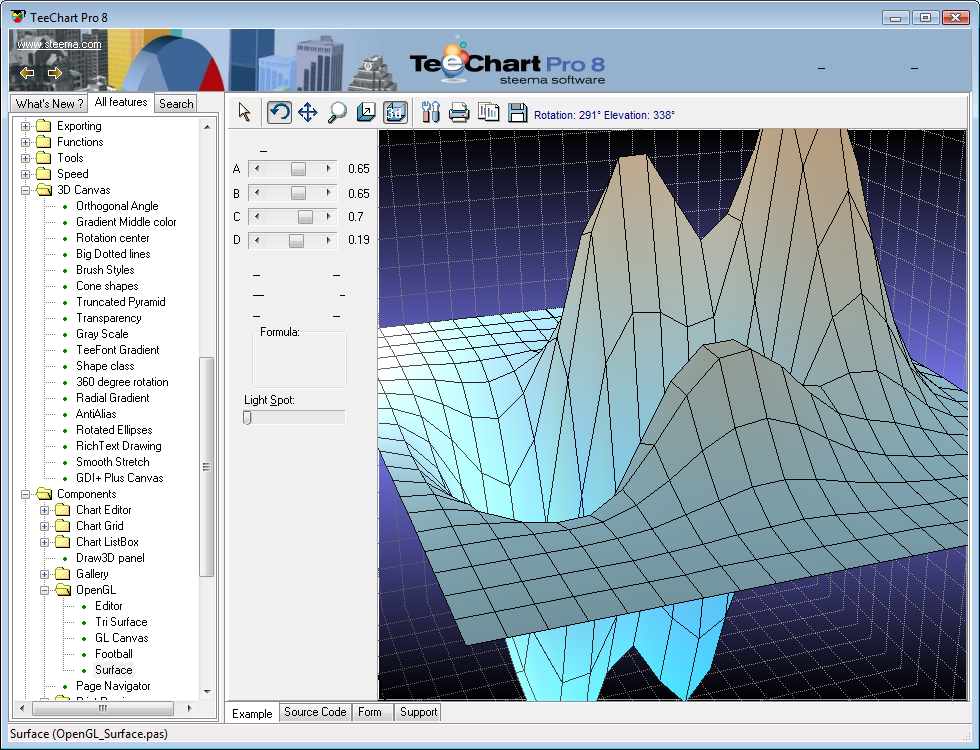Select the Normal arrow pointer tool

tap(245, 113)
